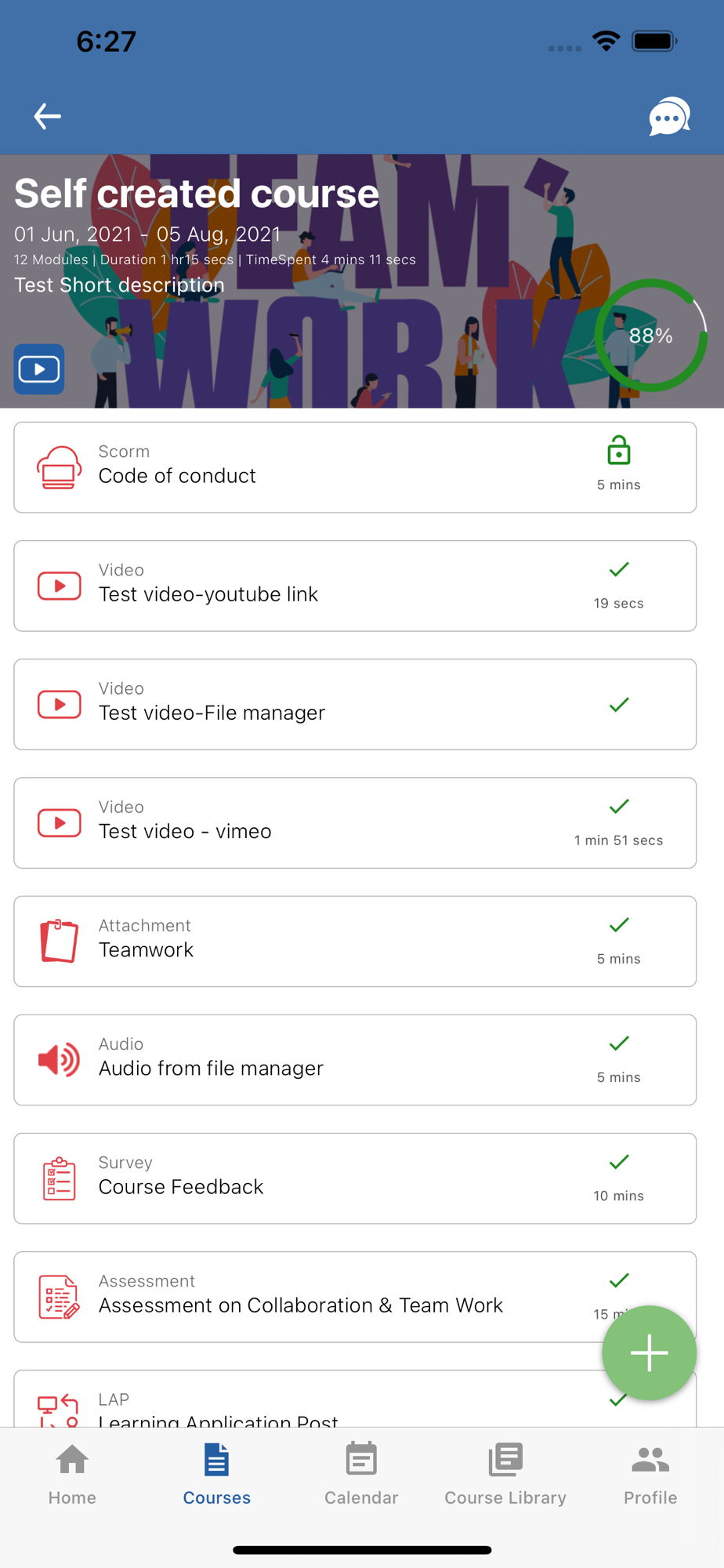Click the 19 secs duration label
724x1568 pixels.
point(619,604)
